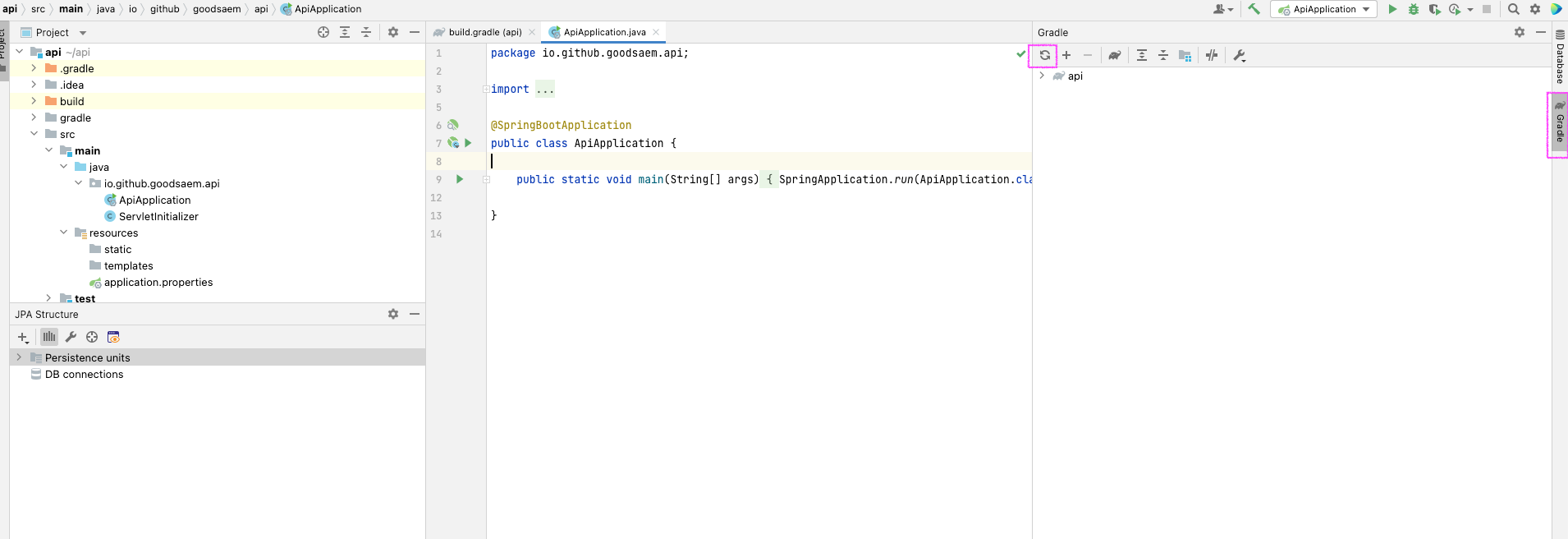1568x539 pixels.
Task: Click the Gradle link project plus icon
Action: (x=1066, y=55)
